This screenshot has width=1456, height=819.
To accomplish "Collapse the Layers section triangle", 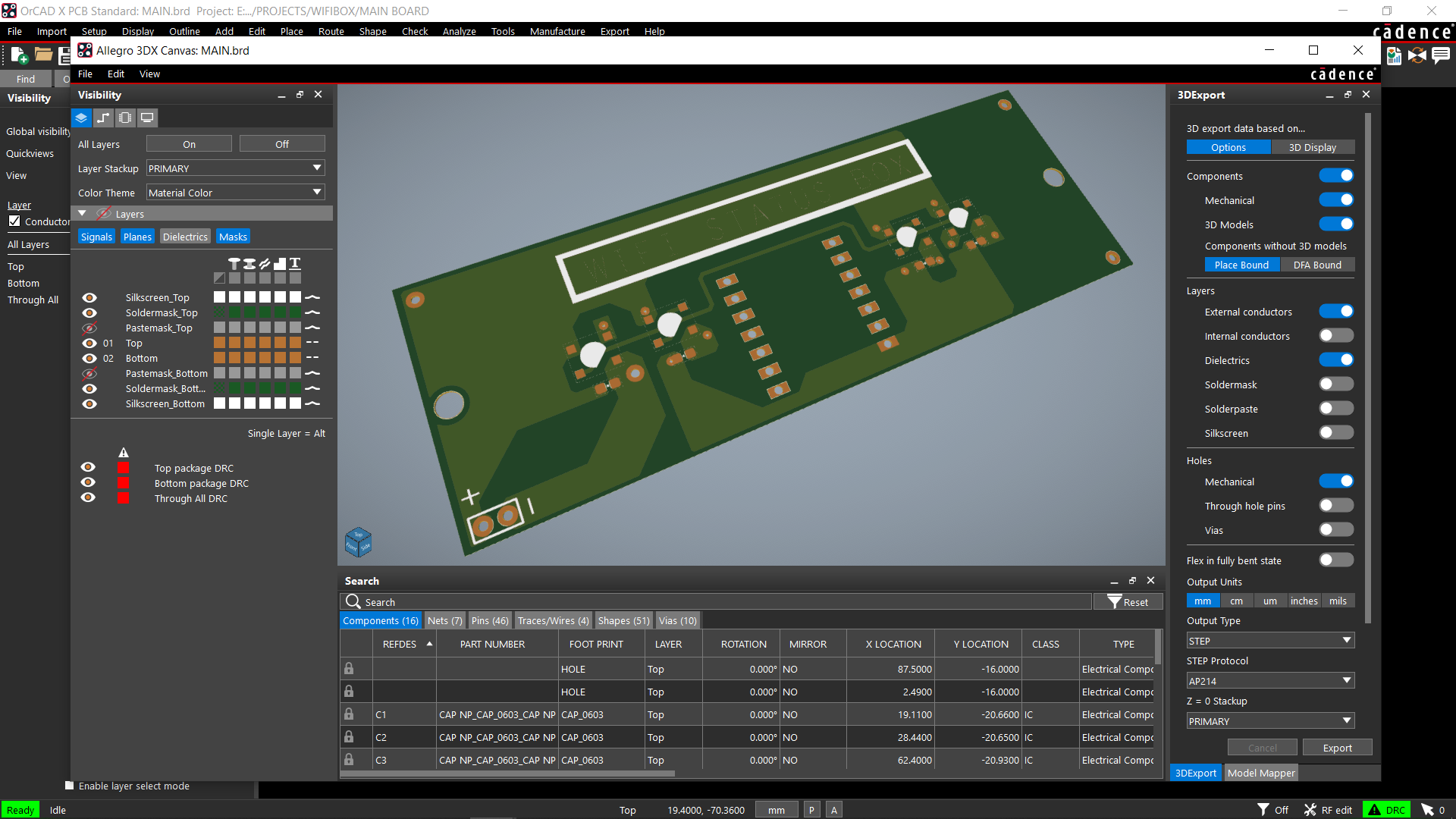I will [x=83, y=214].
